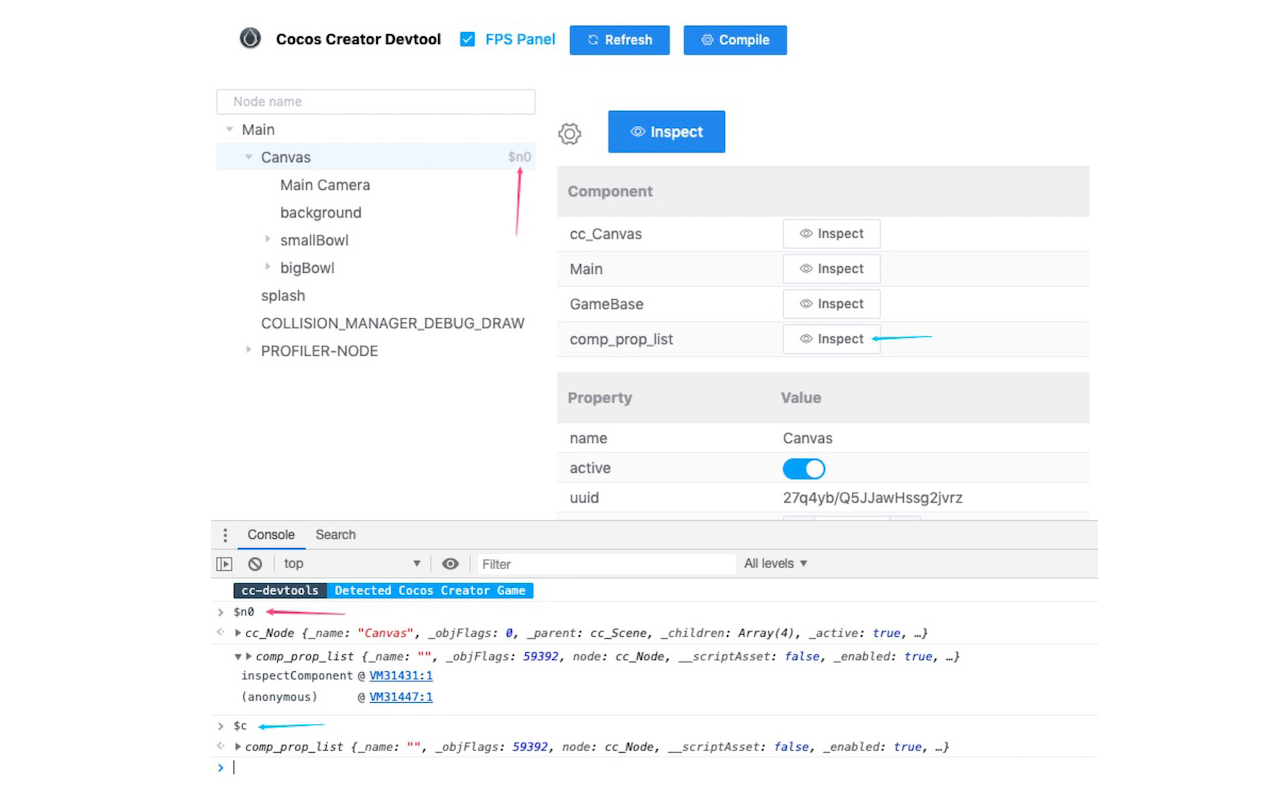Inspect the cc_Canvas component

coord(831,234)
